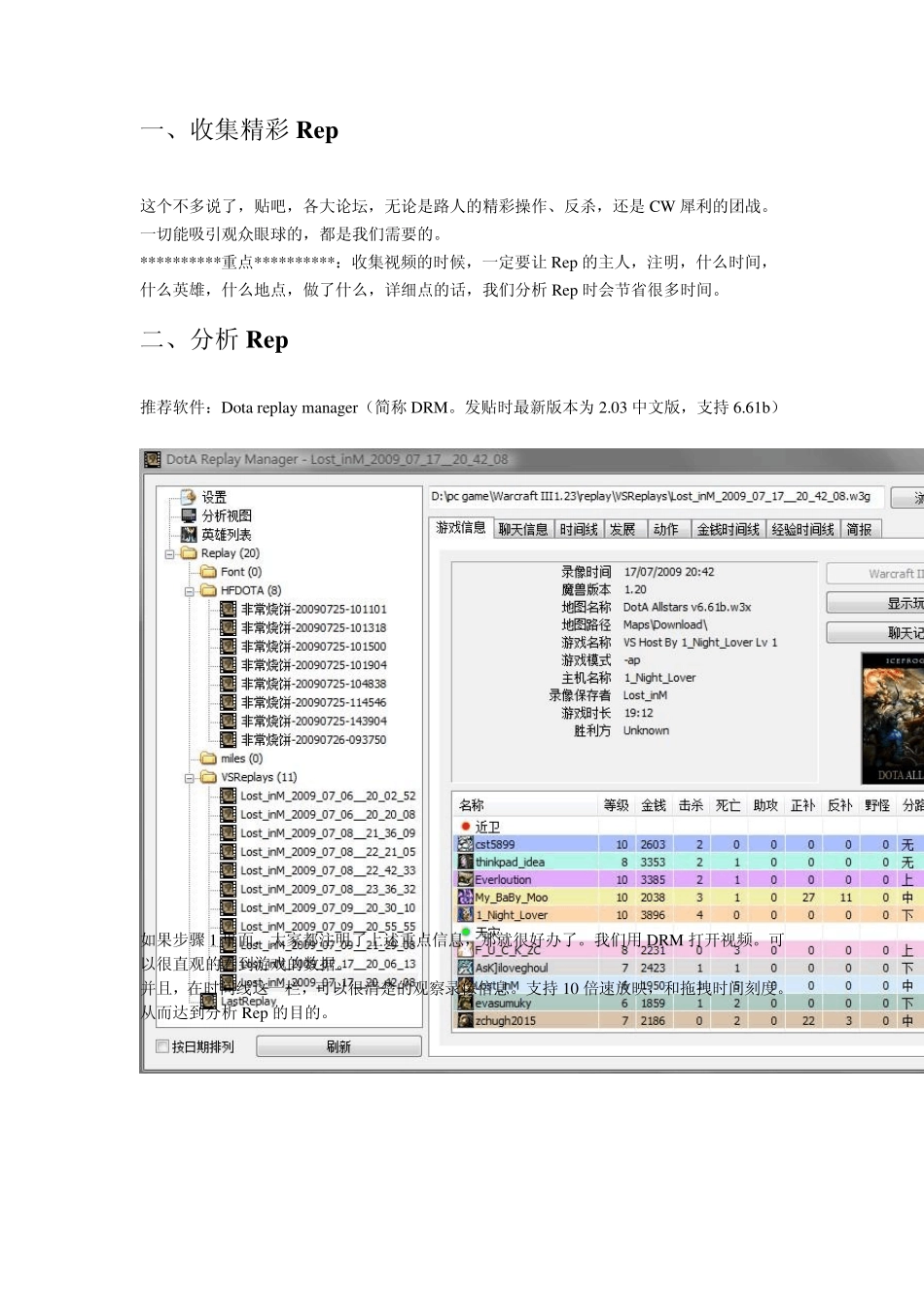Click hero portrait icon for AsK]iloveghoul
The width and height of the screenshot is (924, 1307).
[466, 968]
